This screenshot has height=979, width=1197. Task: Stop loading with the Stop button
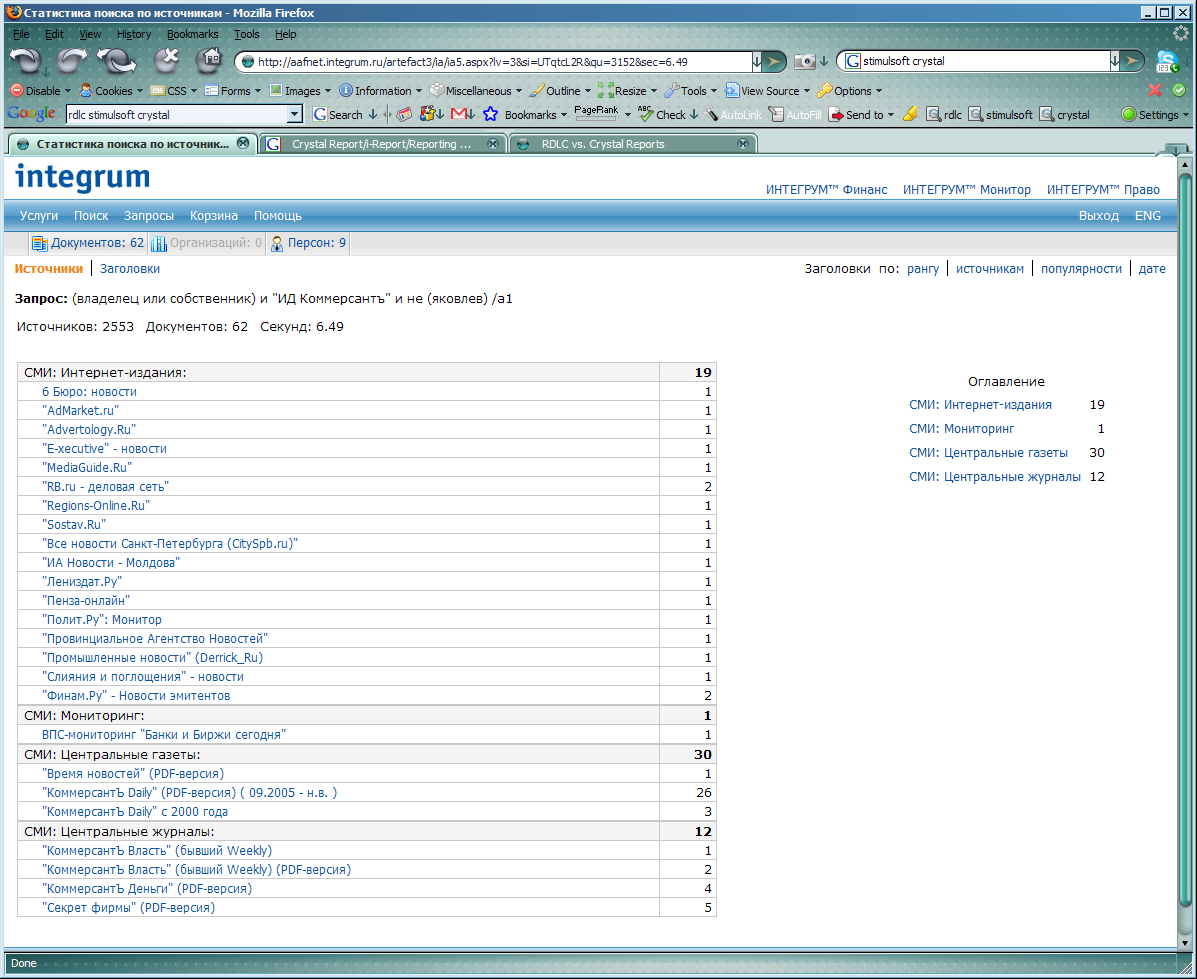[166, 61]
